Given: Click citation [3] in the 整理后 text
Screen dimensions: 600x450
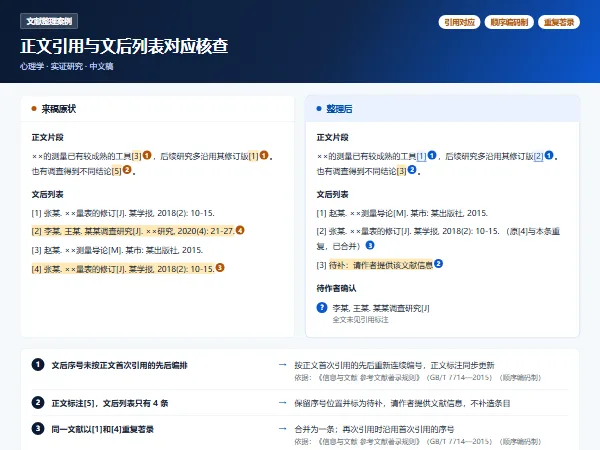Looking at the screenshot, I should [401, 171].
